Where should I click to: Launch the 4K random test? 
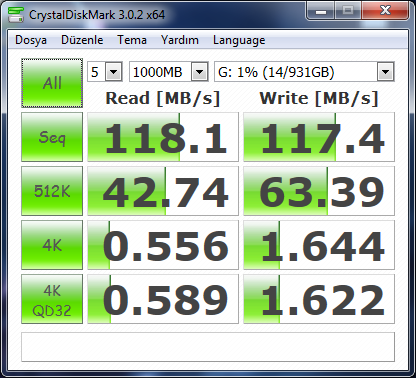(52, 245)
